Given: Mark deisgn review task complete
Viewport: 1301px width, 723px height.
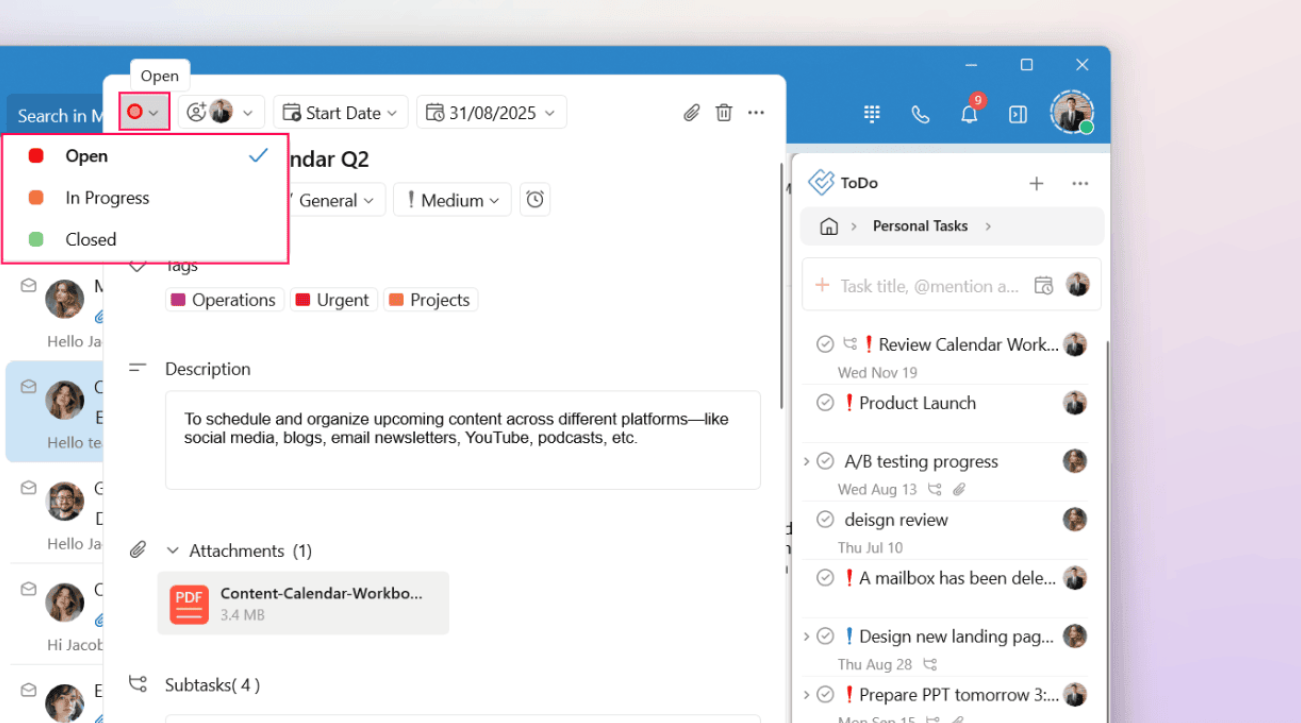Looking at the screenshot, I should pos(825,520).
